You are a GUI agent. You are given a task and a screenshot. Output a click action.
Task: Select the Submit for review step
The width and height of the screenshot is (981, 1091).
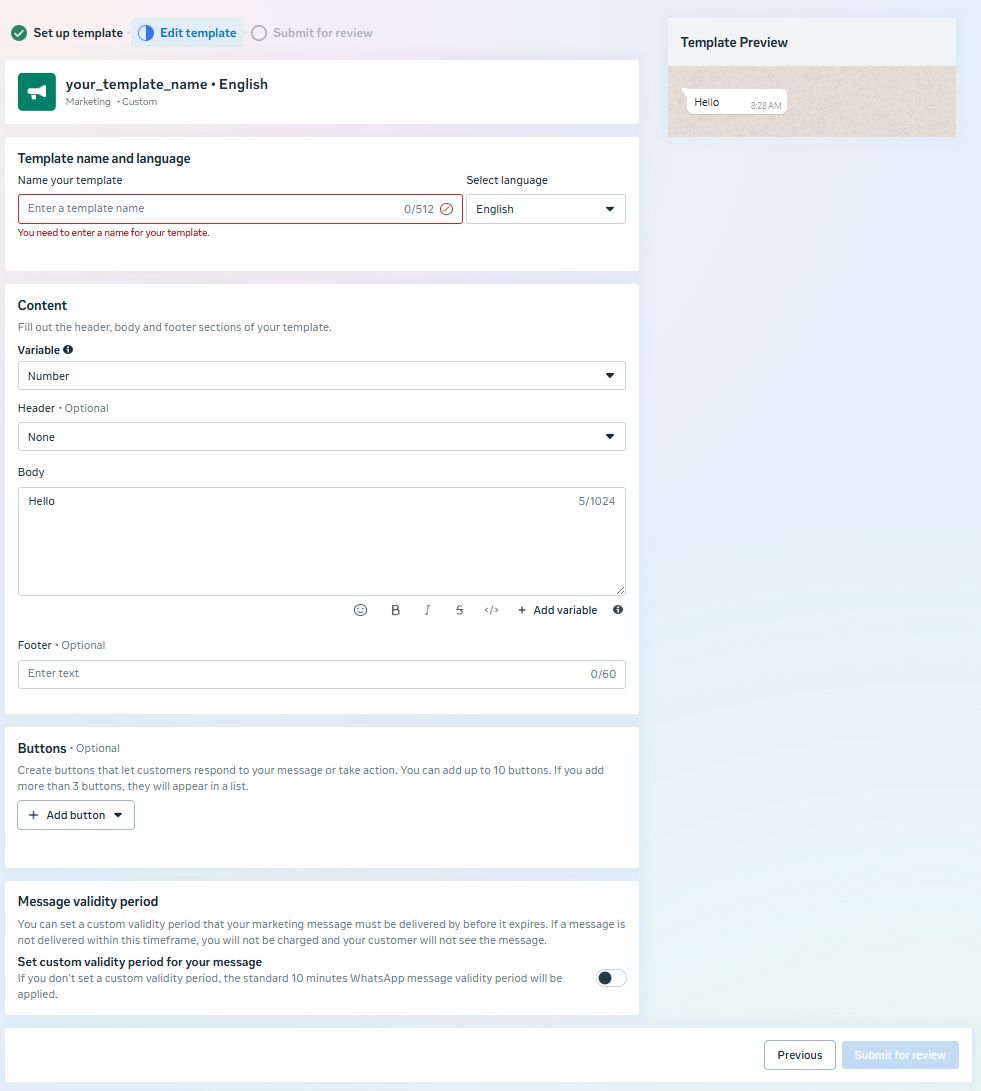[312, 33]
